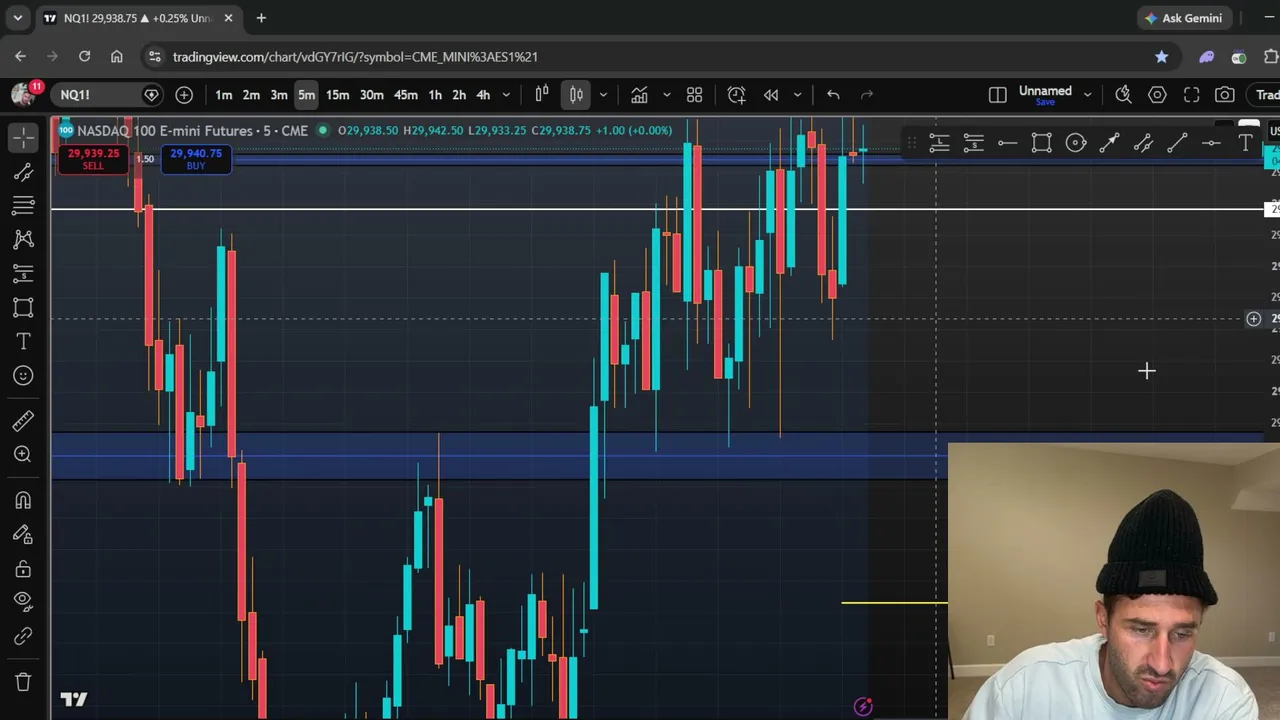Open the user profile avatar menu
The height and width of the screenshot is (720, 1280).
pyautogui.click(x=24, y=94)
